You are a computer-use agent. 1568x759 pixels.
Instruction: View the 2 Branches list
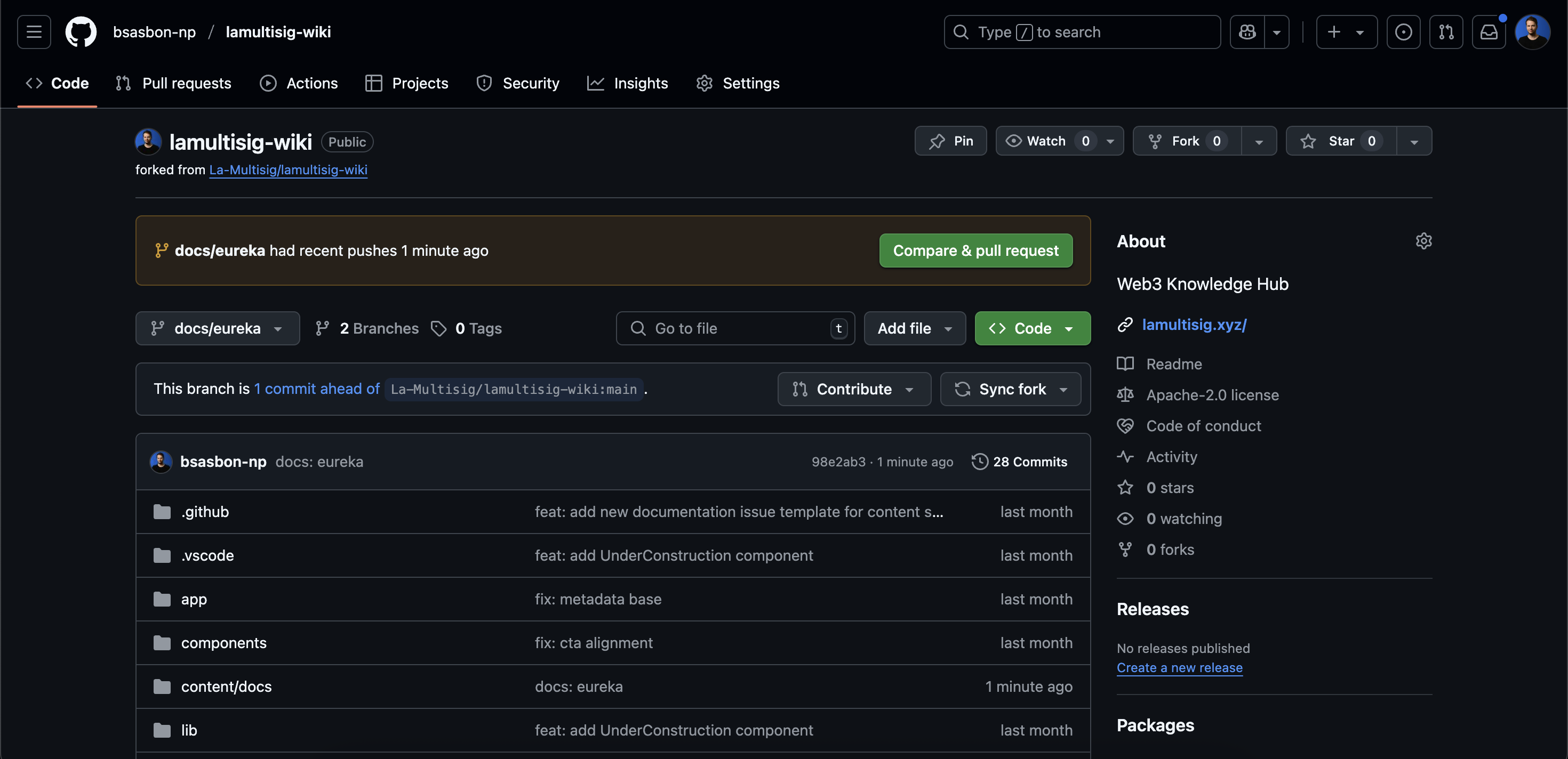[x=367, y=328]
